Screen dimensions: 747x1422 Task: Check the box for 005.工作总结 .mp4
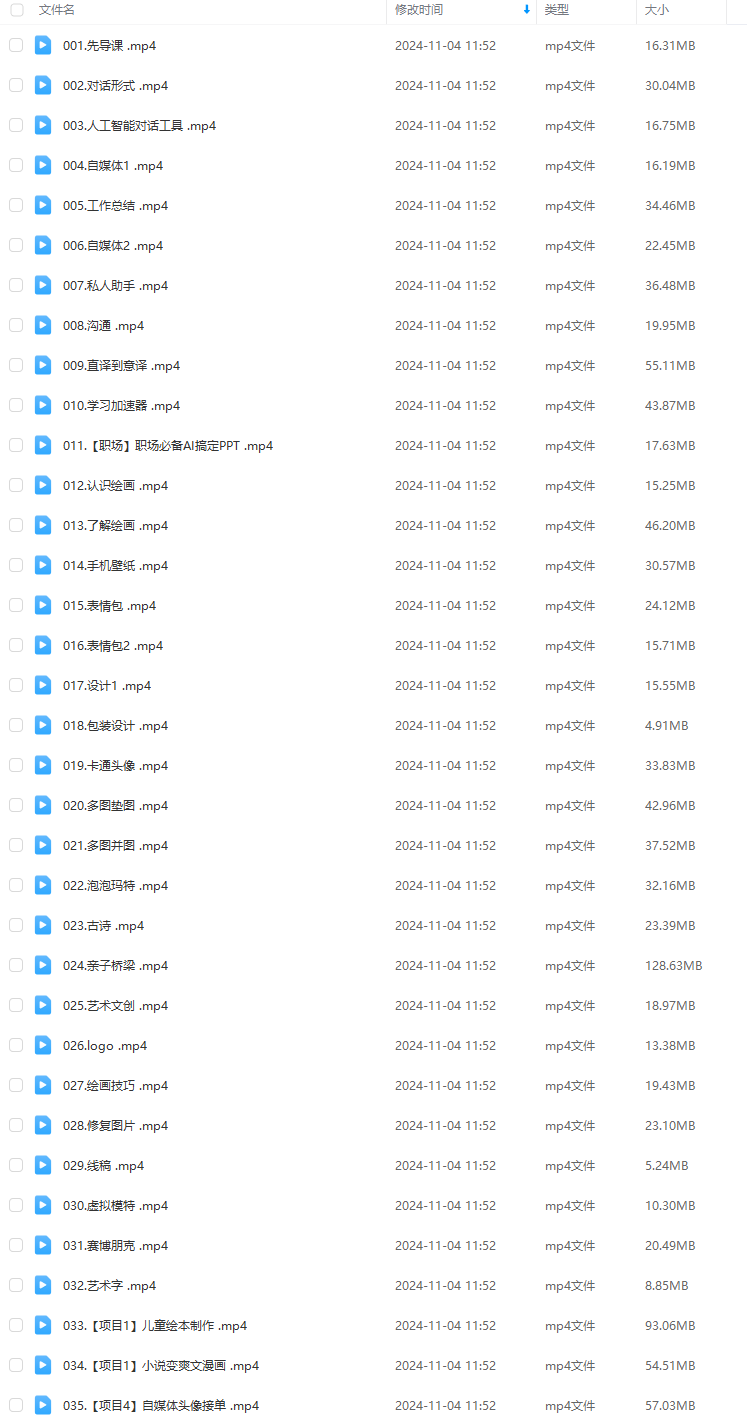click(16, 205)
